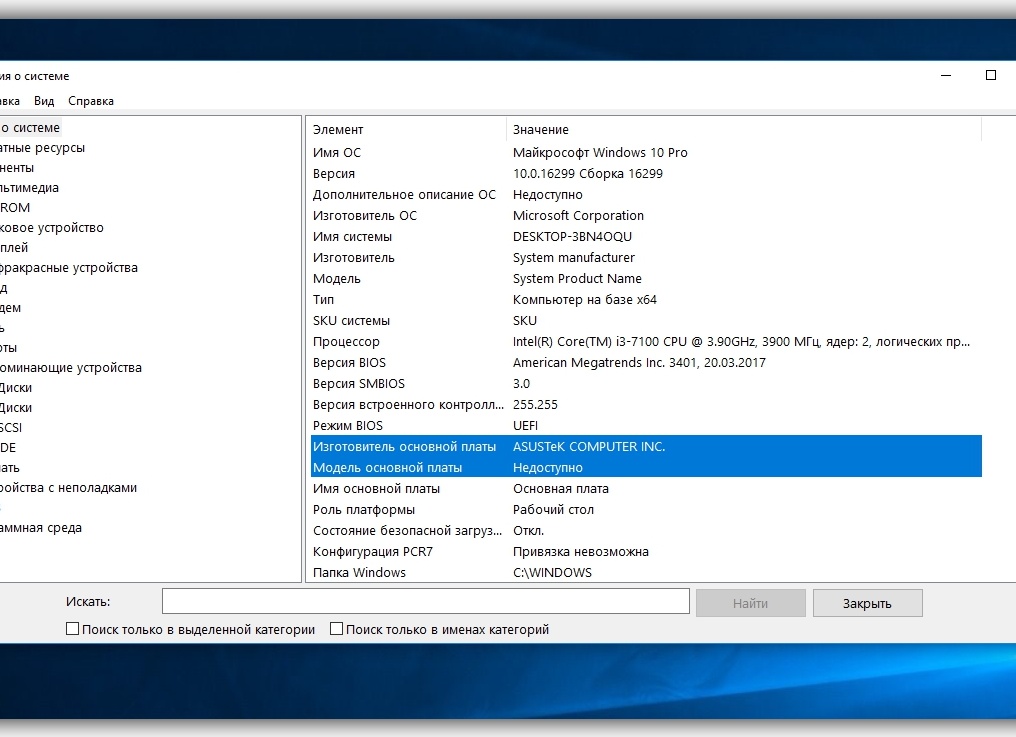
Task: Select the software environment "аммная среда" node
Action: (41, 528)
